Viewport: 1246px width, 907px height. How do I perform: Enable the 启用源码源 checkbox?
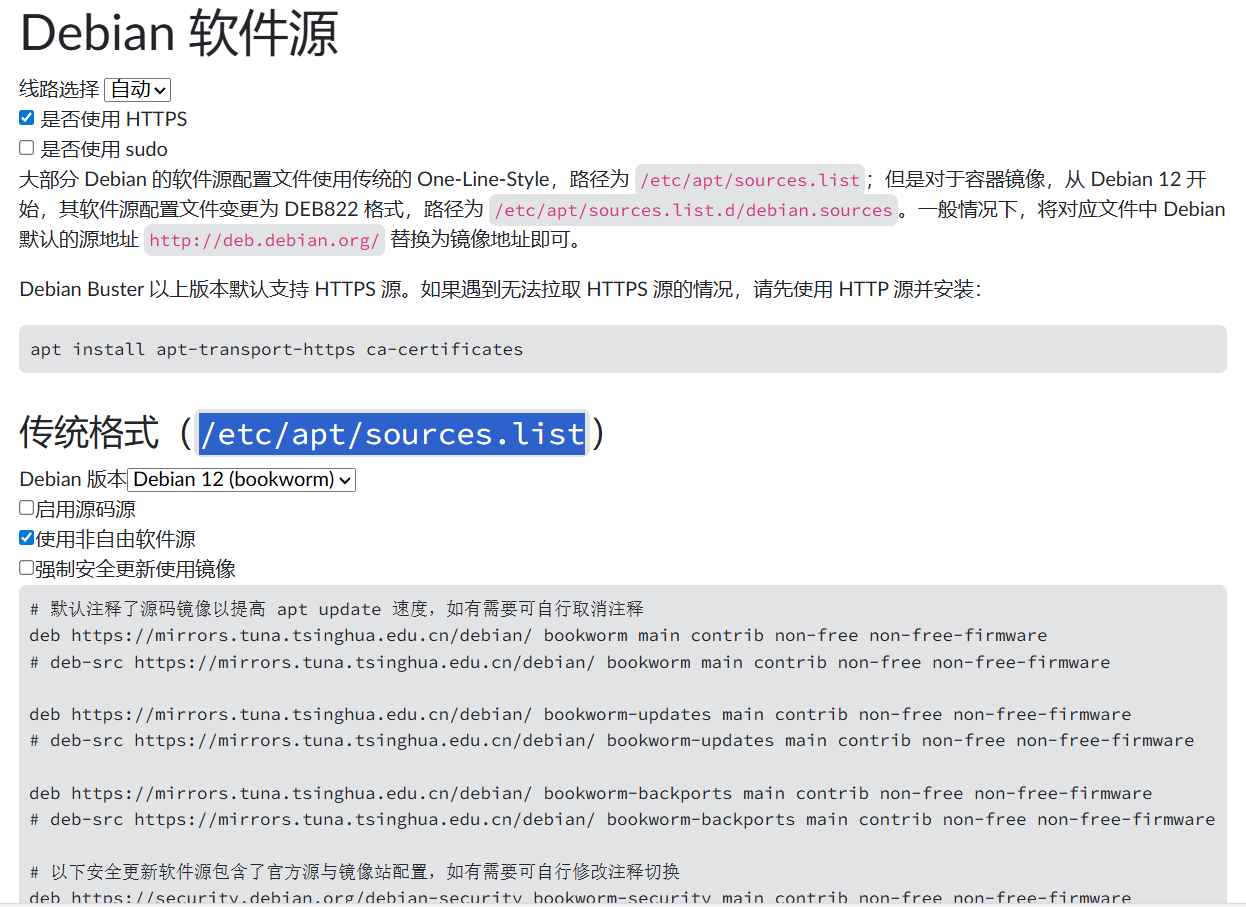tap(25, 507)
